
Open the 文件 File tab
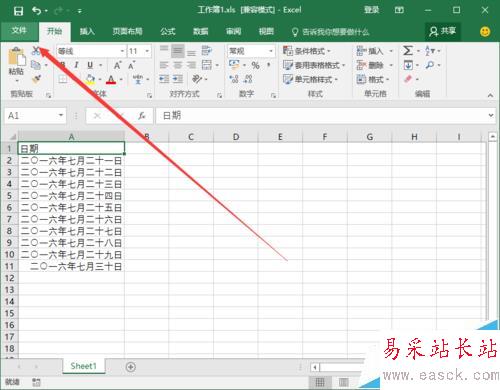19,31
